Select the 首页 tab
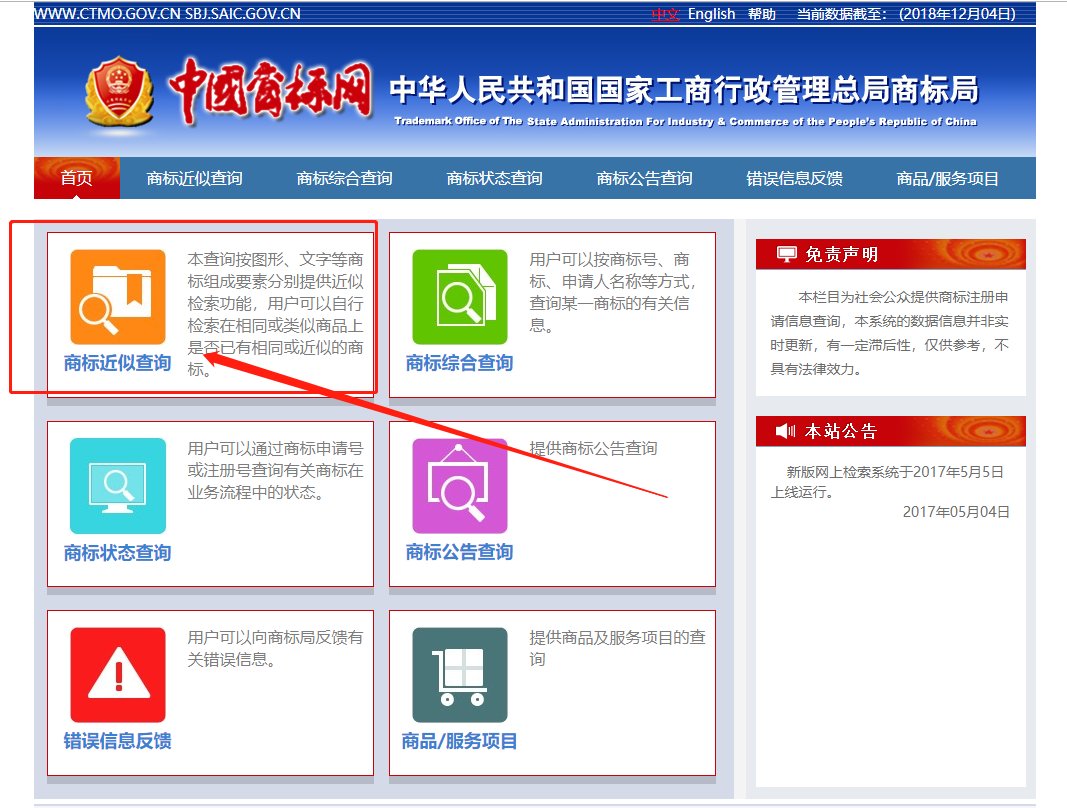 [x=76, y=177]
